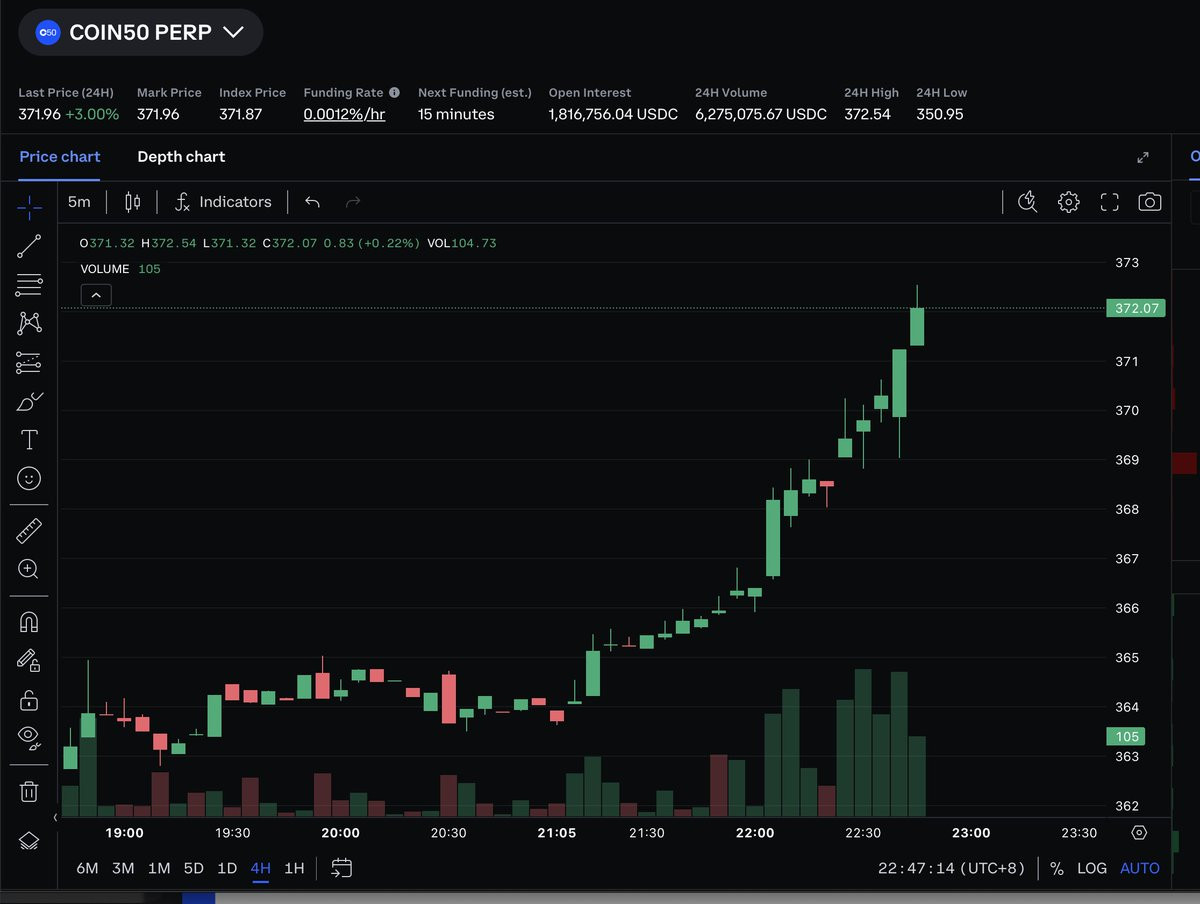The image size is (1200, 904).
Task: Switch to the Depth chart tab
Action: pos(181,156)
